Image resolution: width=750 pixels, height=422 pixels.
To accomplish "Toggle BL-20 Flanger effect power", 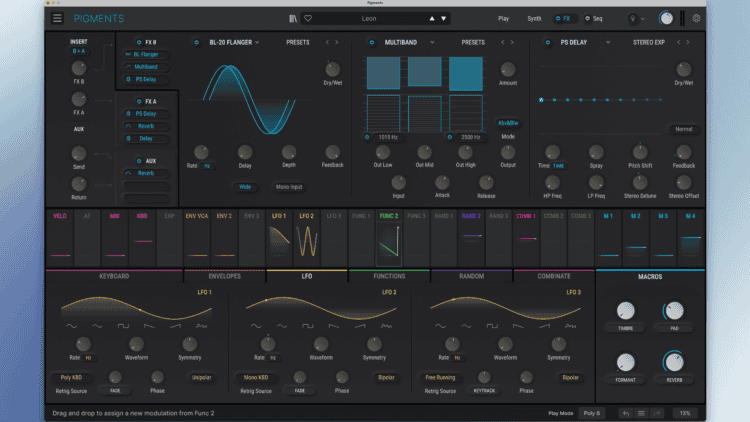I will click(x=197, y=42).
